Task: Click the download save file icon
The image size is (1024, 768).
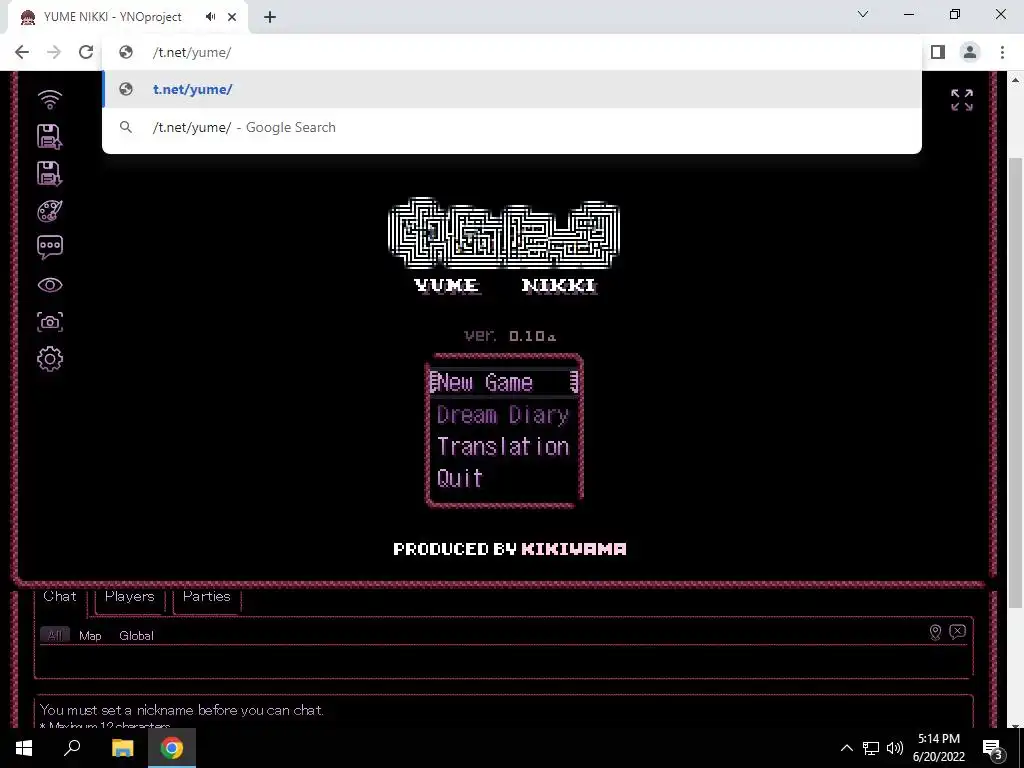Action: (50, 174)
